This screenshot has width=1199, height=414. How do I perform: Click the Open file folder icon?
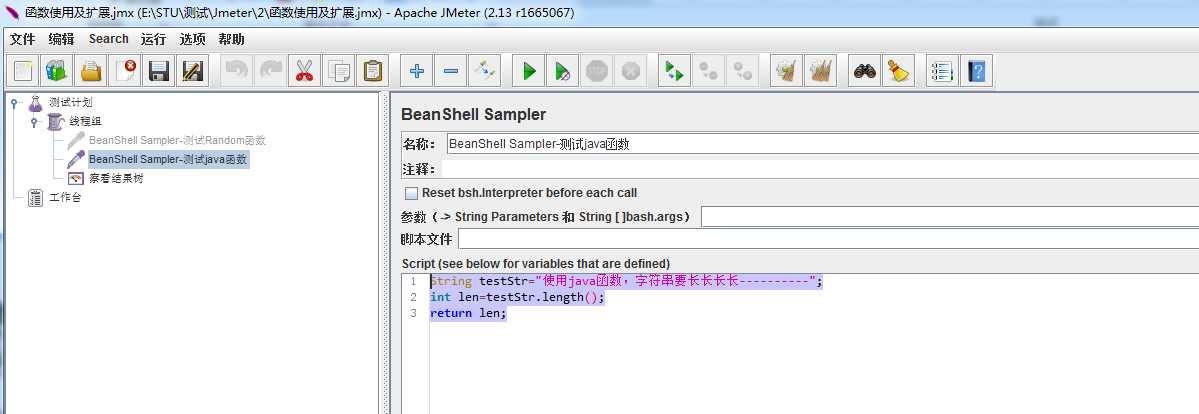[91, 71]
